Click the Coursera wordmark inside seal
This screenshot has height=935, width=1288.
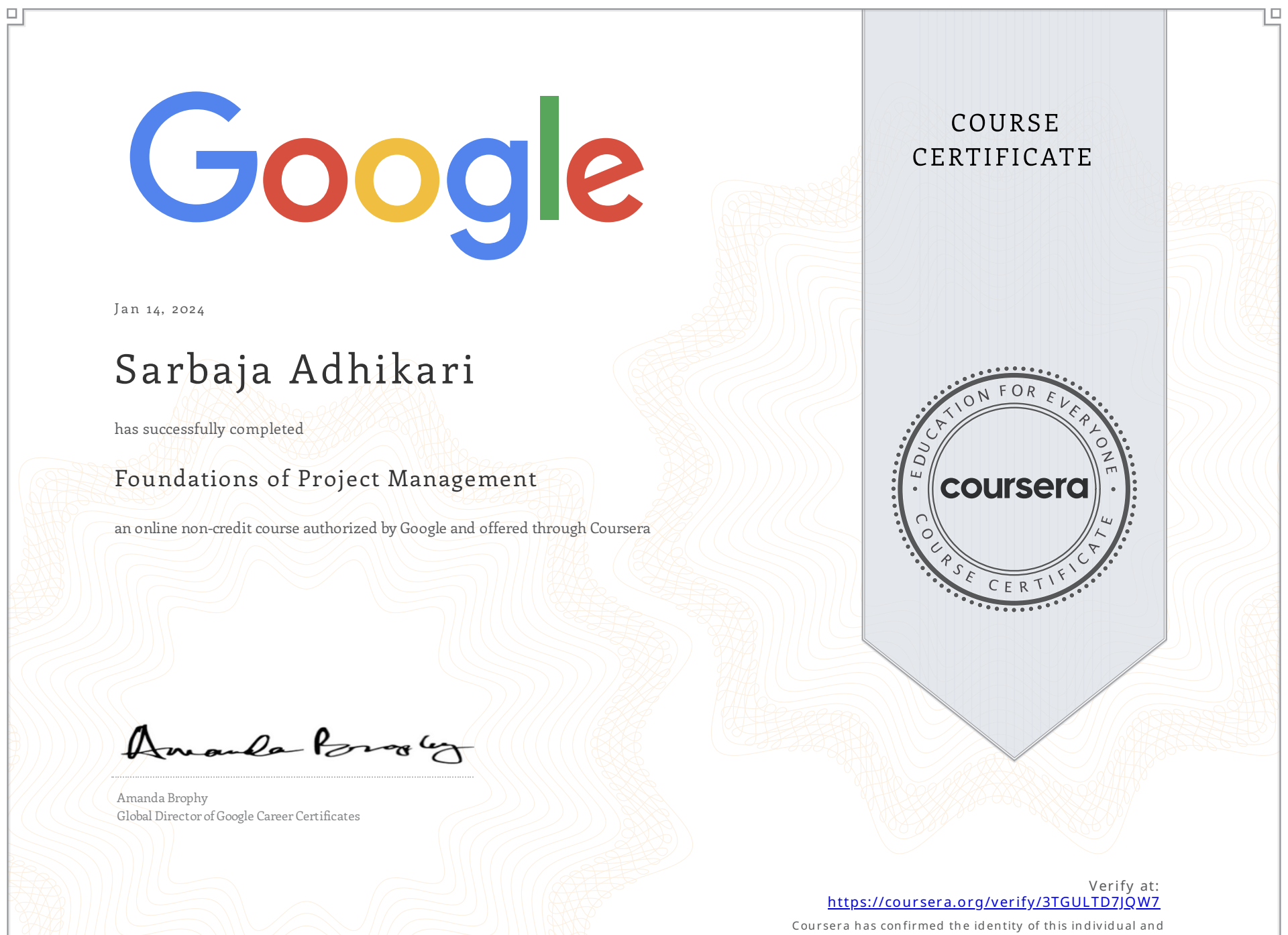[1014, 488]
